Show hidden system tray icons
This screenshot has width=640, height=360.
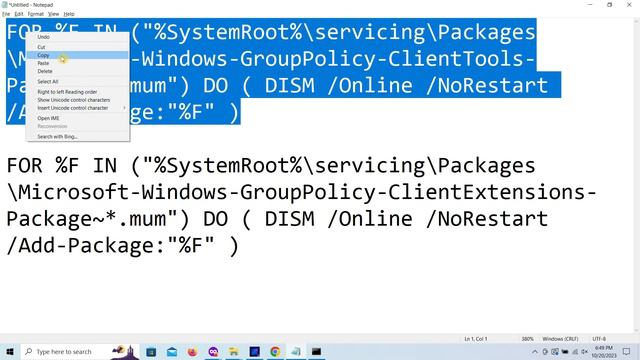(x=535, y=351)
